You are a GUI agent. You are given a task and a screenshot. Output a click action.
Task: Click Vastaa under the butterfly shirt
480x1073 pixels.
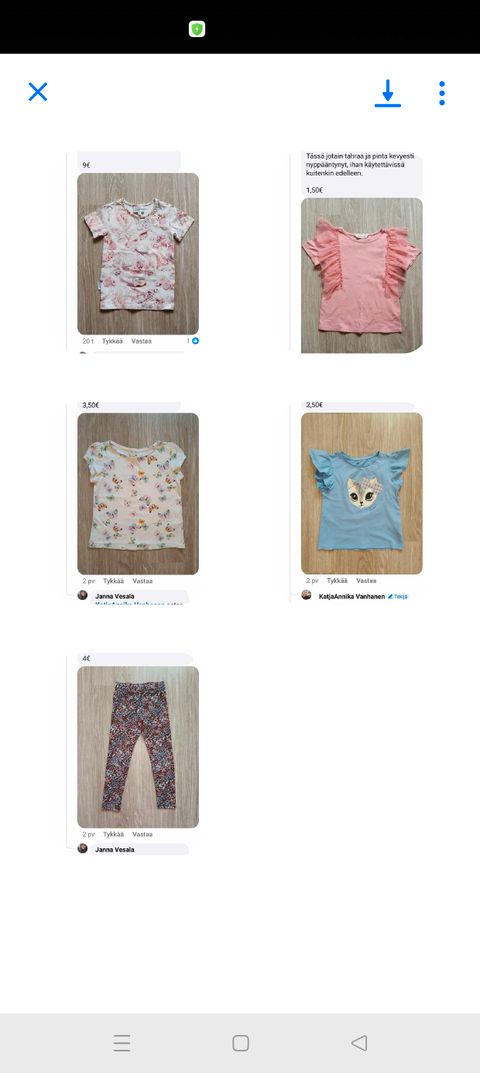[142, 581]
